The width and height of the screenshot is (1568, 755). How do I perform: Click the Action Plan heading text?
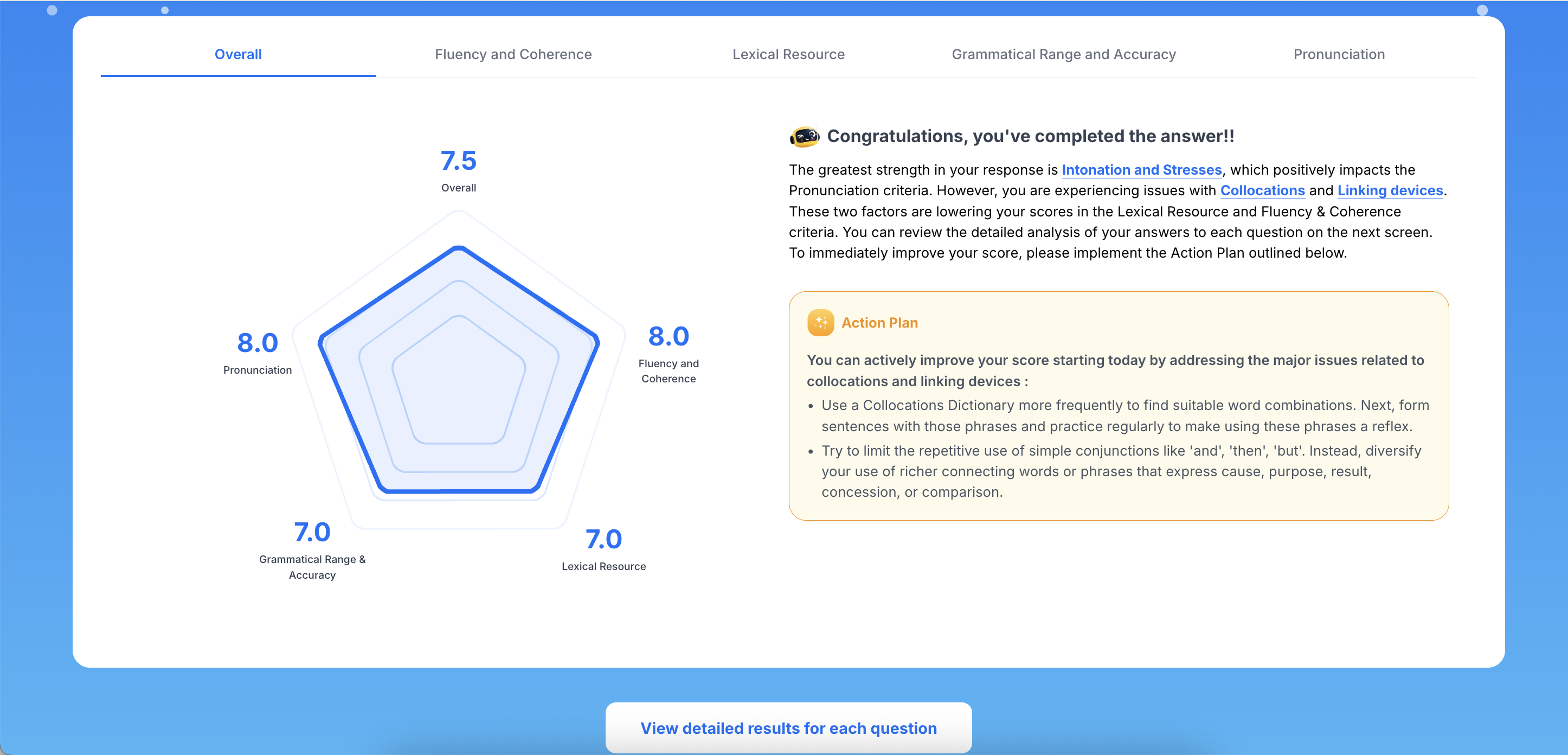click(879, 323)
